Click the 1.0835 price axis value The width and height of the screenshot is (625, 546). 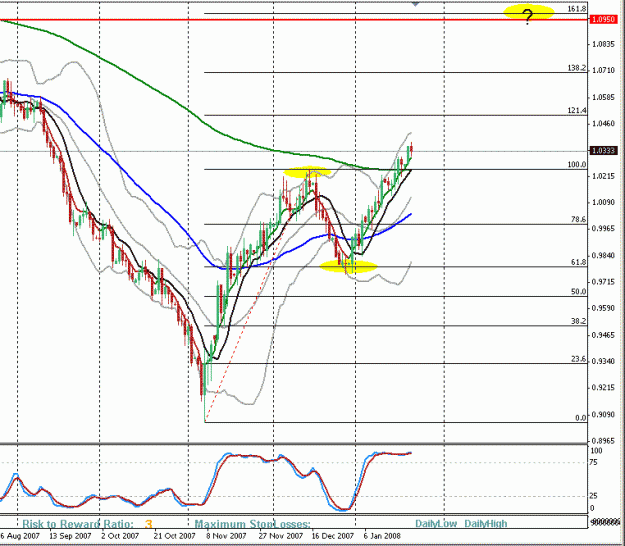click(603, 44)
